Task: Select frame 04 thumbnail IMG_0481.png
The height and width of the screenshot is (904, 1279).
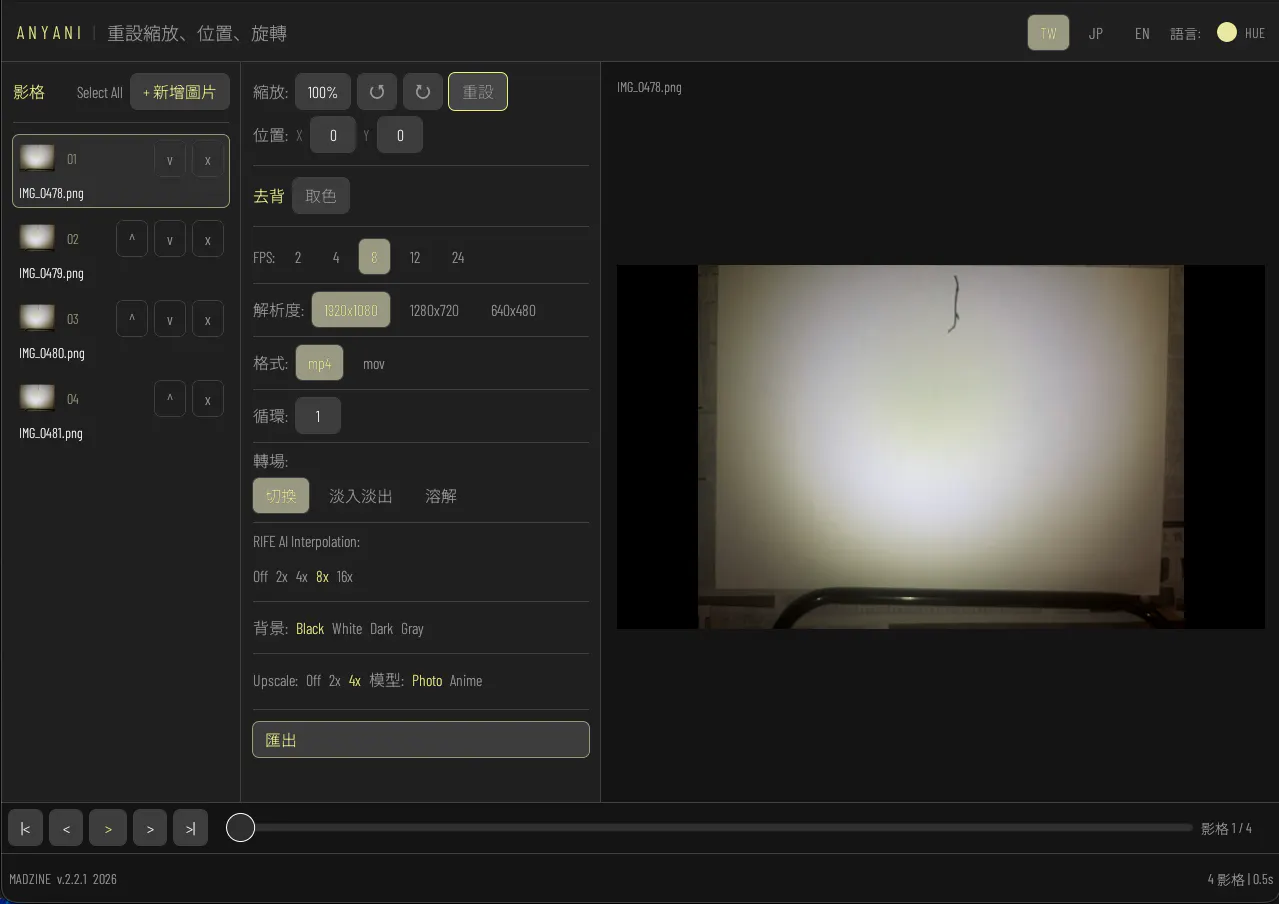Action: tap(38, 398)
